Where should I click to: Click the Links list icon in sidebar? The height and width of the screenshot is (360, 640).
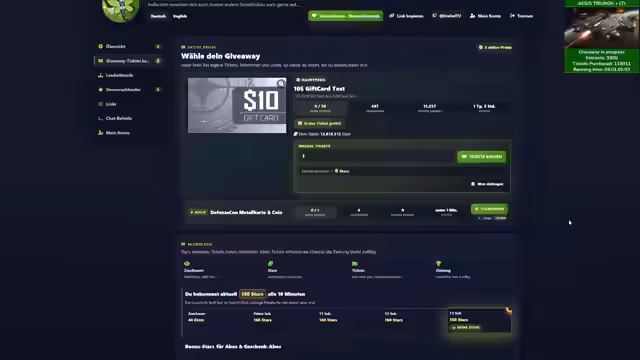[100, 104]
